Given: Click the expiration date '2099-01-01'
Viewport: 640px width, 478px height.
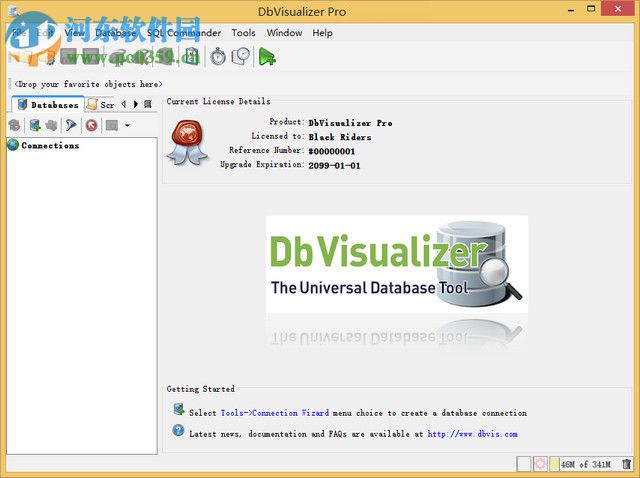Looking at the screenshot, I should point(334,166).
